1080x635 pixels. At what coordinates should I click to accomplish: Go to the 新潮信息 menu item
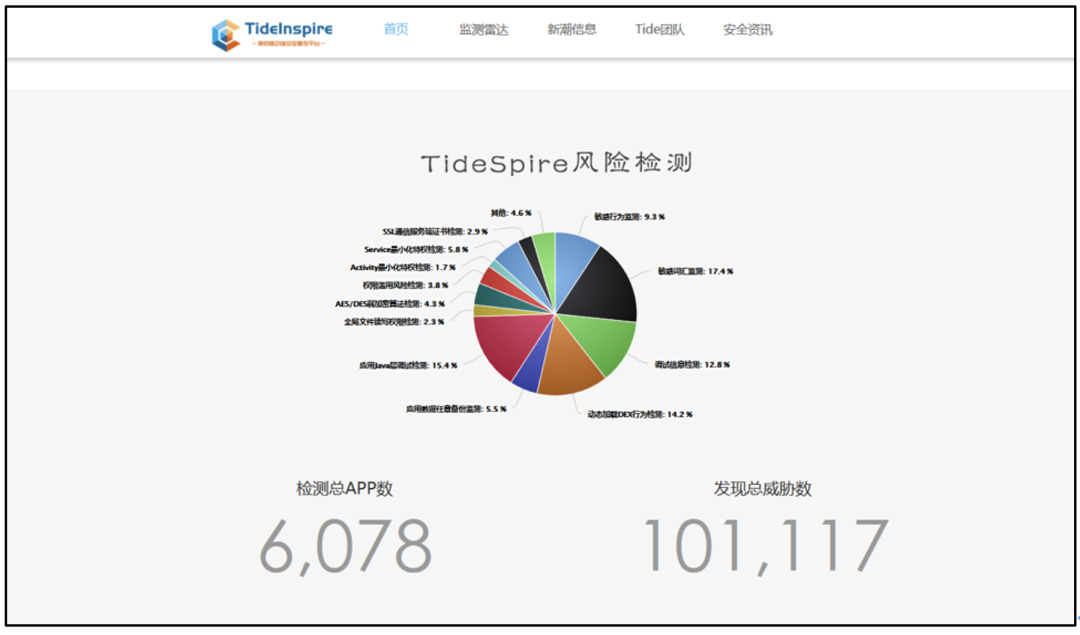point(572,30)
